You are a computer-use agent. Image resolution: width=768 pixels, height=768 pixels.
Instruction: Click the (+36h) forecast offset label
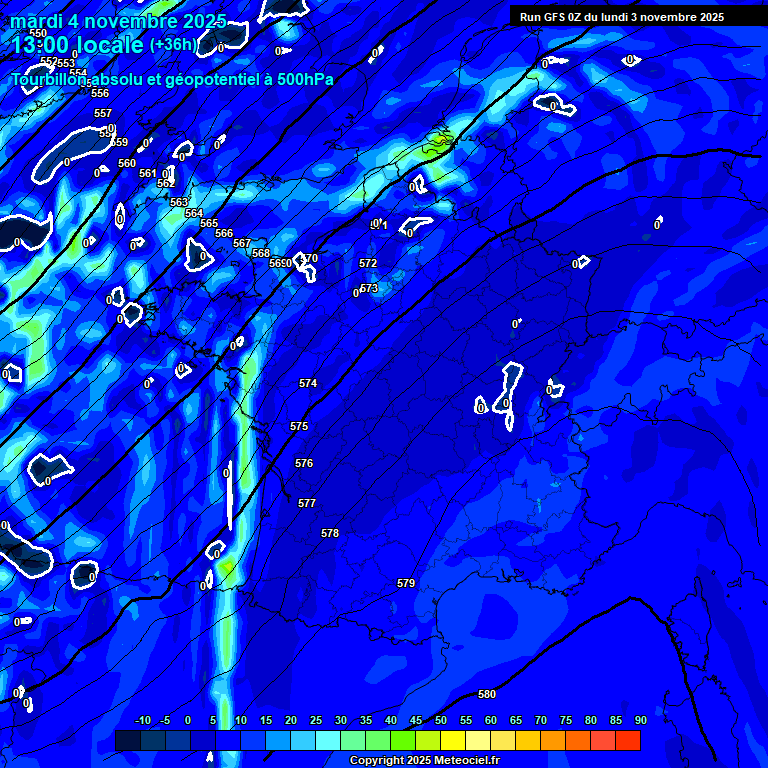tap(173, 45)
